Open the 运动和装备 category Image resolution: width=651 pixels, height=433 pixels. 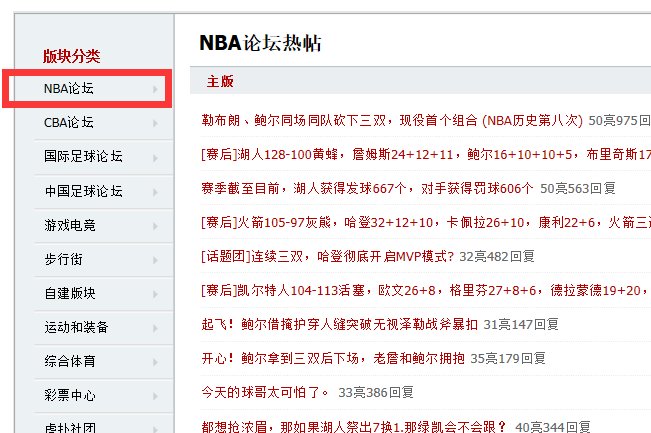coord(76,328)
